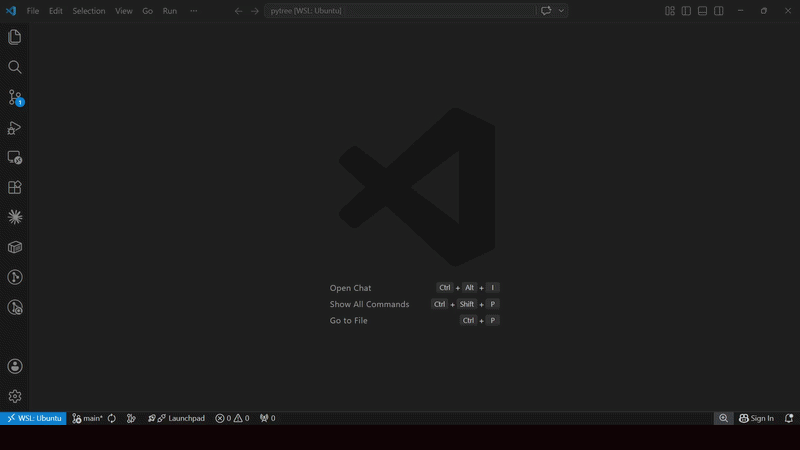Open the chat icon in title bar

(546, 11)
